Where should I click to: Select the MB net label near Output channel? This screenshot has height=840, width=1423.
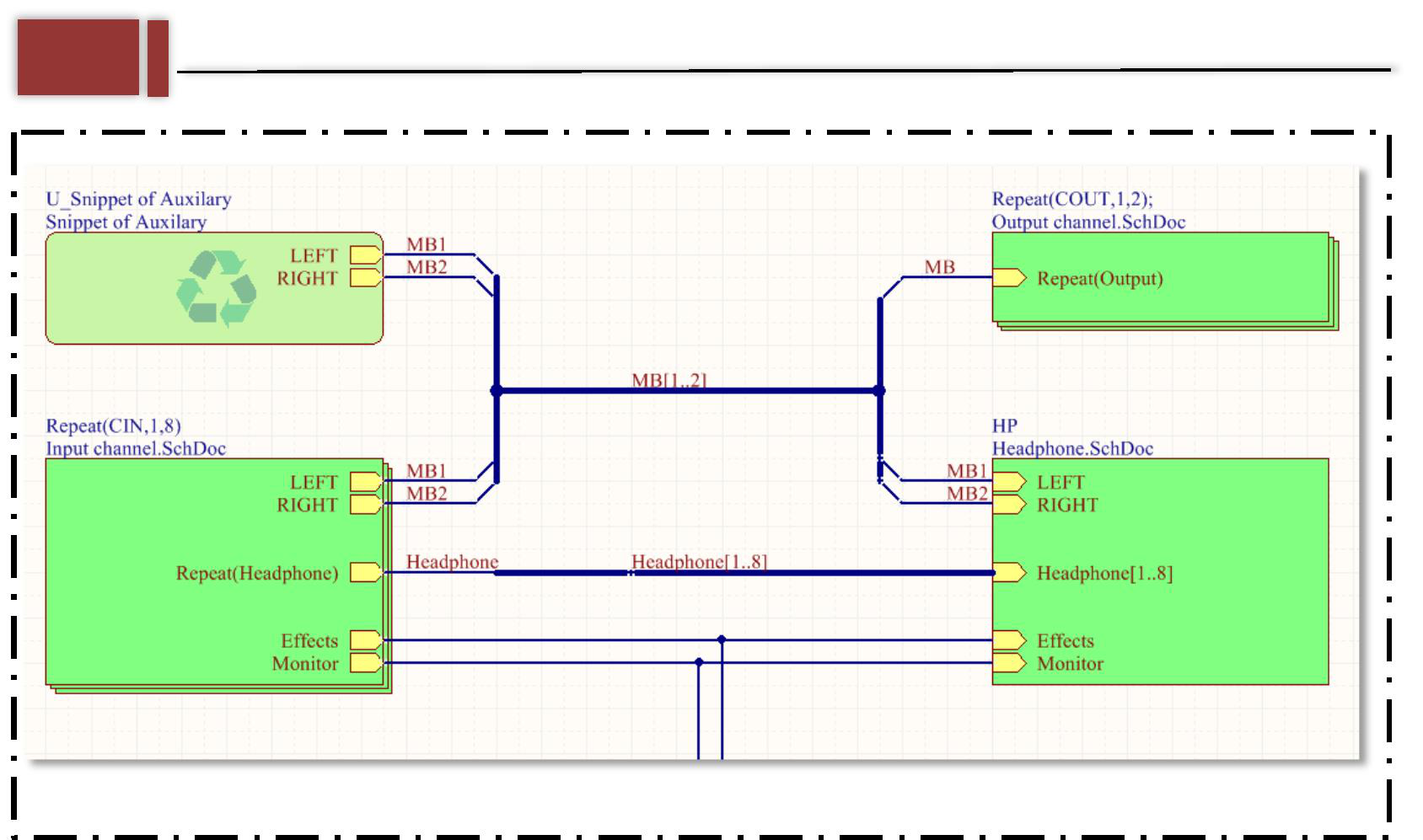click(x=939, y=267)
